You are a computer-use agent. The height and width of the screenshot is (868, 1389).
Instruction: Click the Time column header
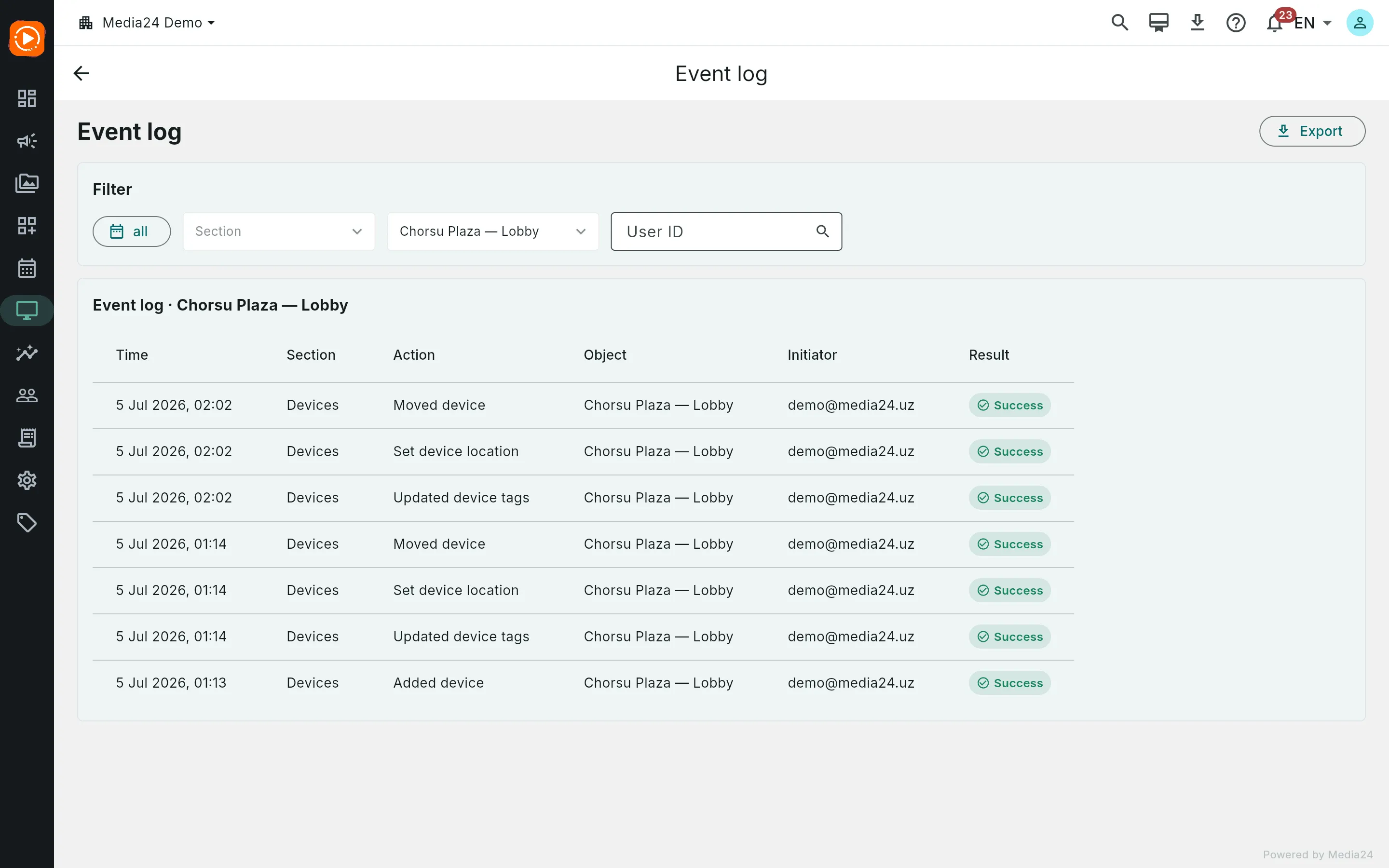(x=132, y=355)
